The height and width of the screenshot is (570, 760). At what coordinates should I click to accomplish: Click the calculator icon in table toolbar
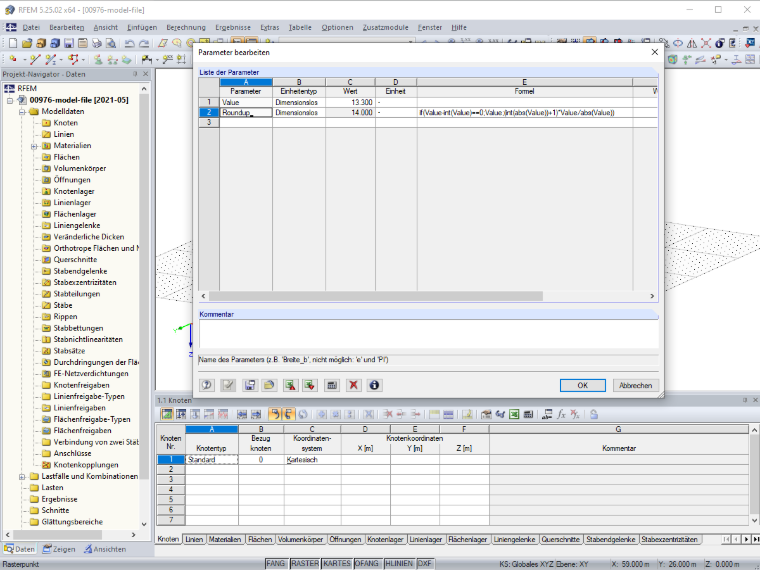[528, 414]
